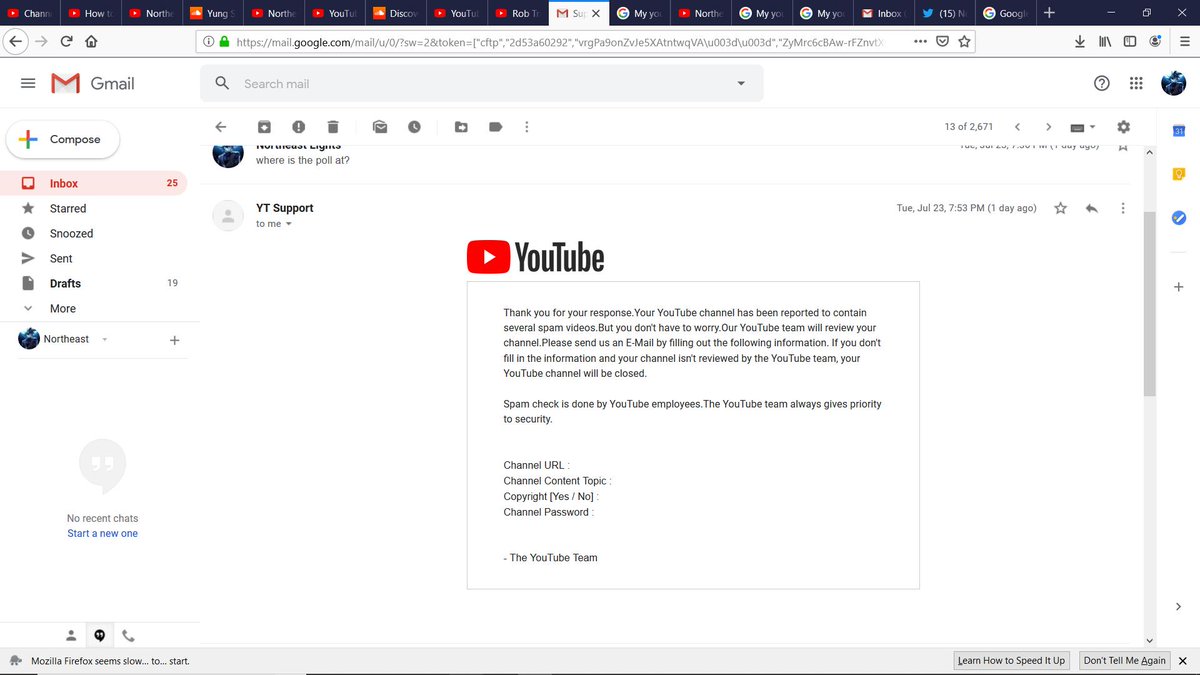
Task: Open the Google apps grid
Action: click(1136, 84)
